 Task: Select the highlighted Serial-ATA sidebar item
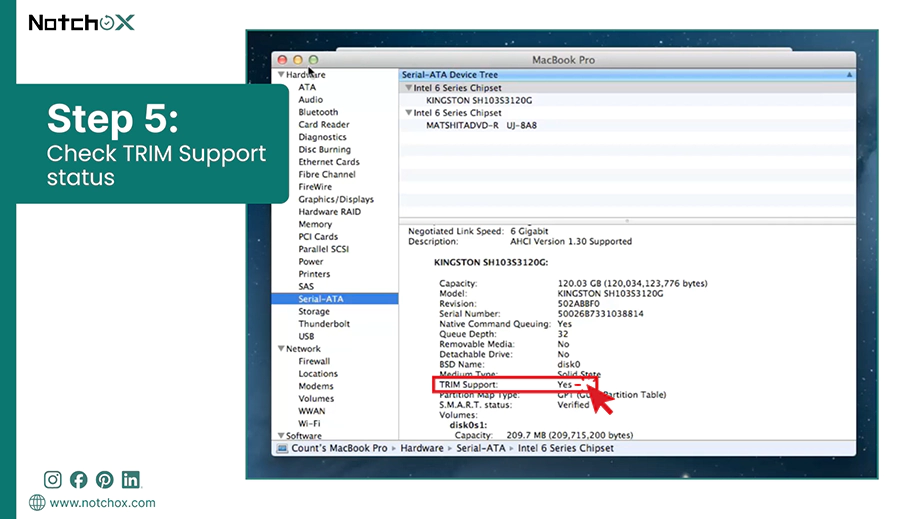click(x=335, y=299)
